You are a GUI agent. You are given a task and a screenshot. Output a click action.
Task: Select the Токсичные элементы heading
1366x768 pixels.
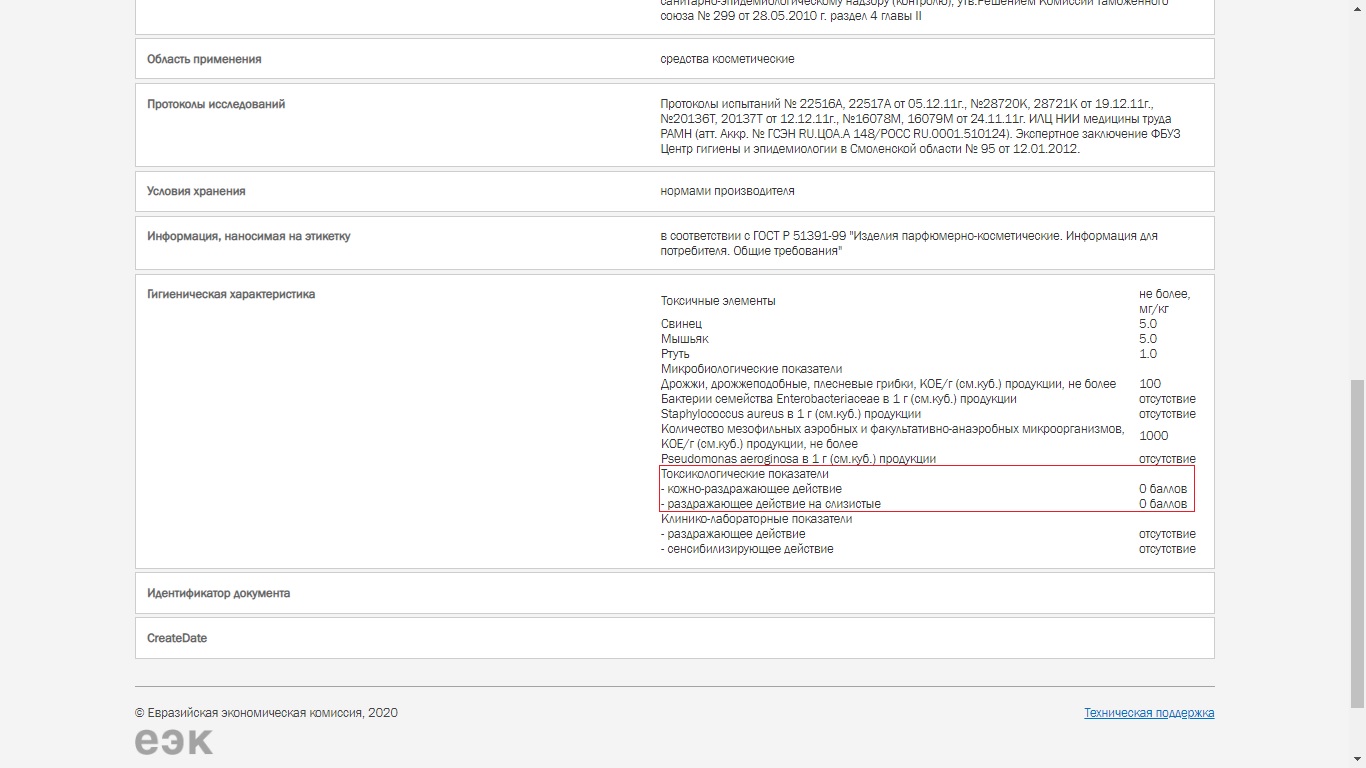tap(718, 301)
